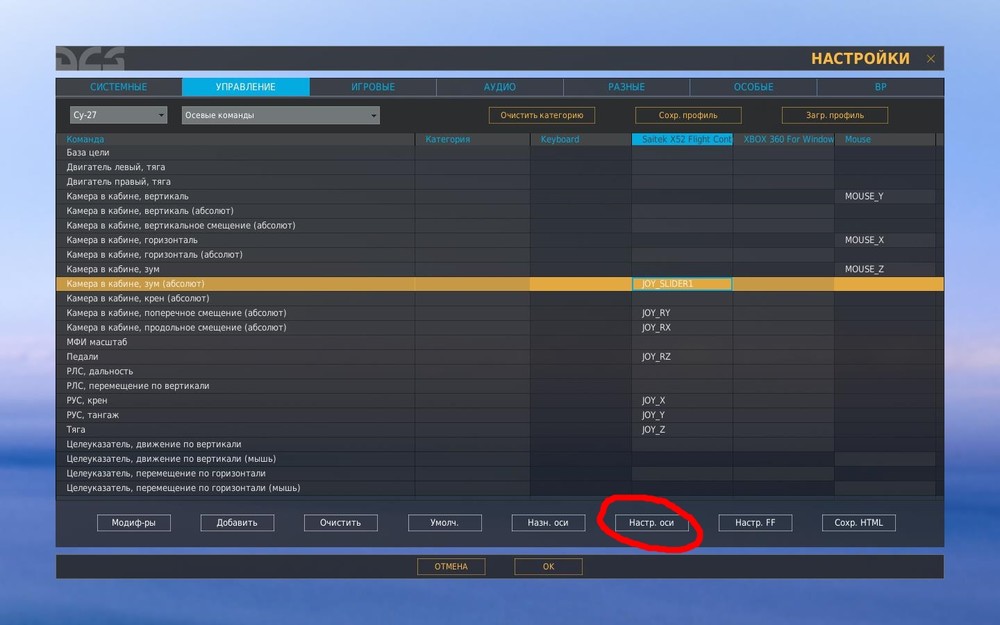
Task: Open the ИГРОВЫЕ tab
Action: pyautogui.click(x=373, y=87)
